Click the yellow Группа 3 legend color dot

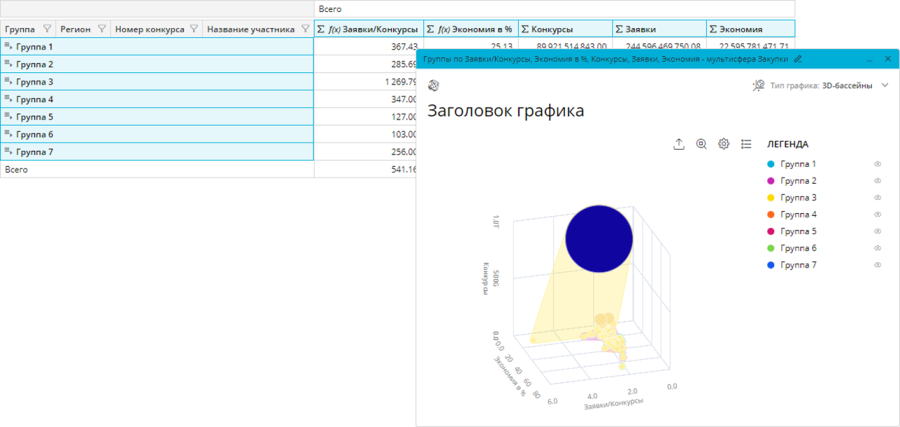(x=771, y=198)
